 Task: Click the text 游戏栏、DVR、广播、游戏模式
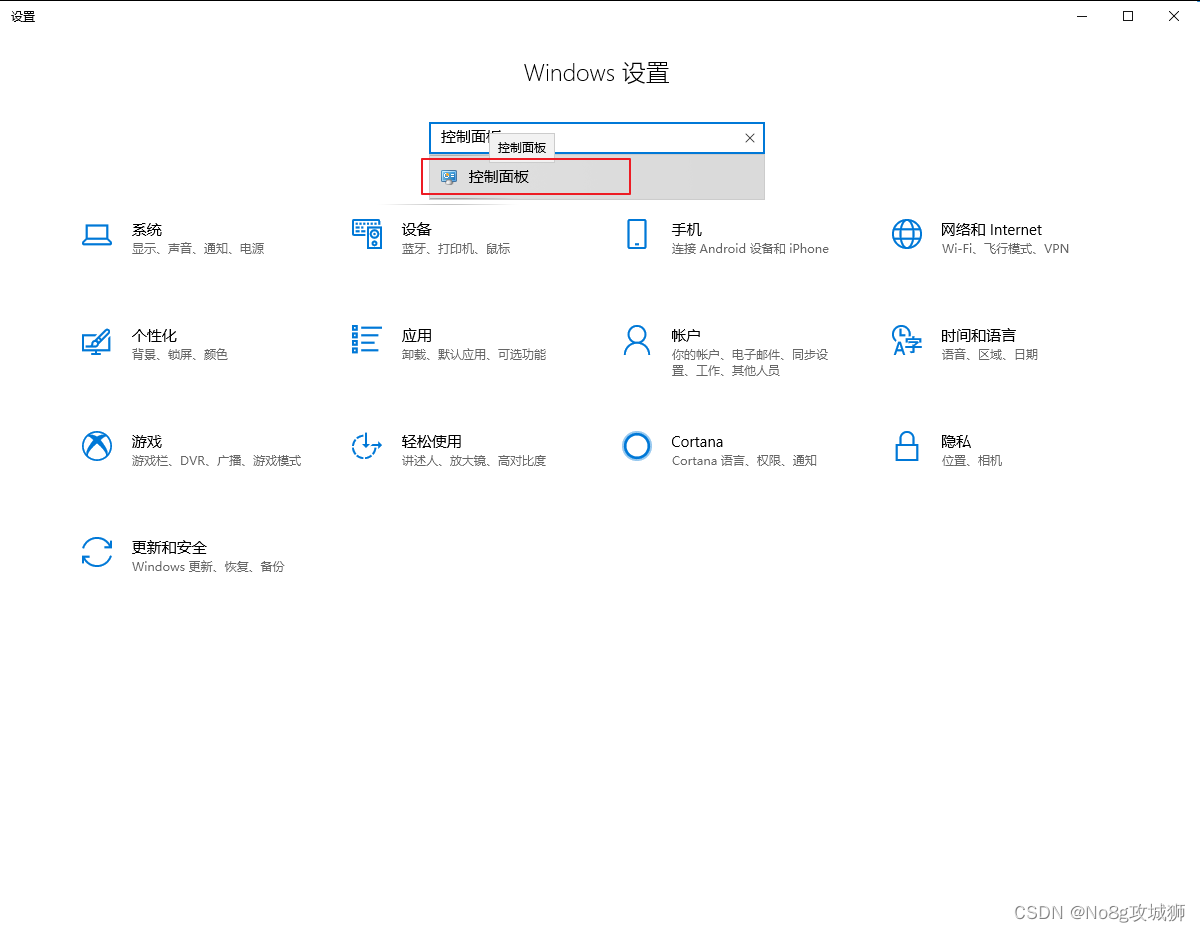click(x=216, y=461)
